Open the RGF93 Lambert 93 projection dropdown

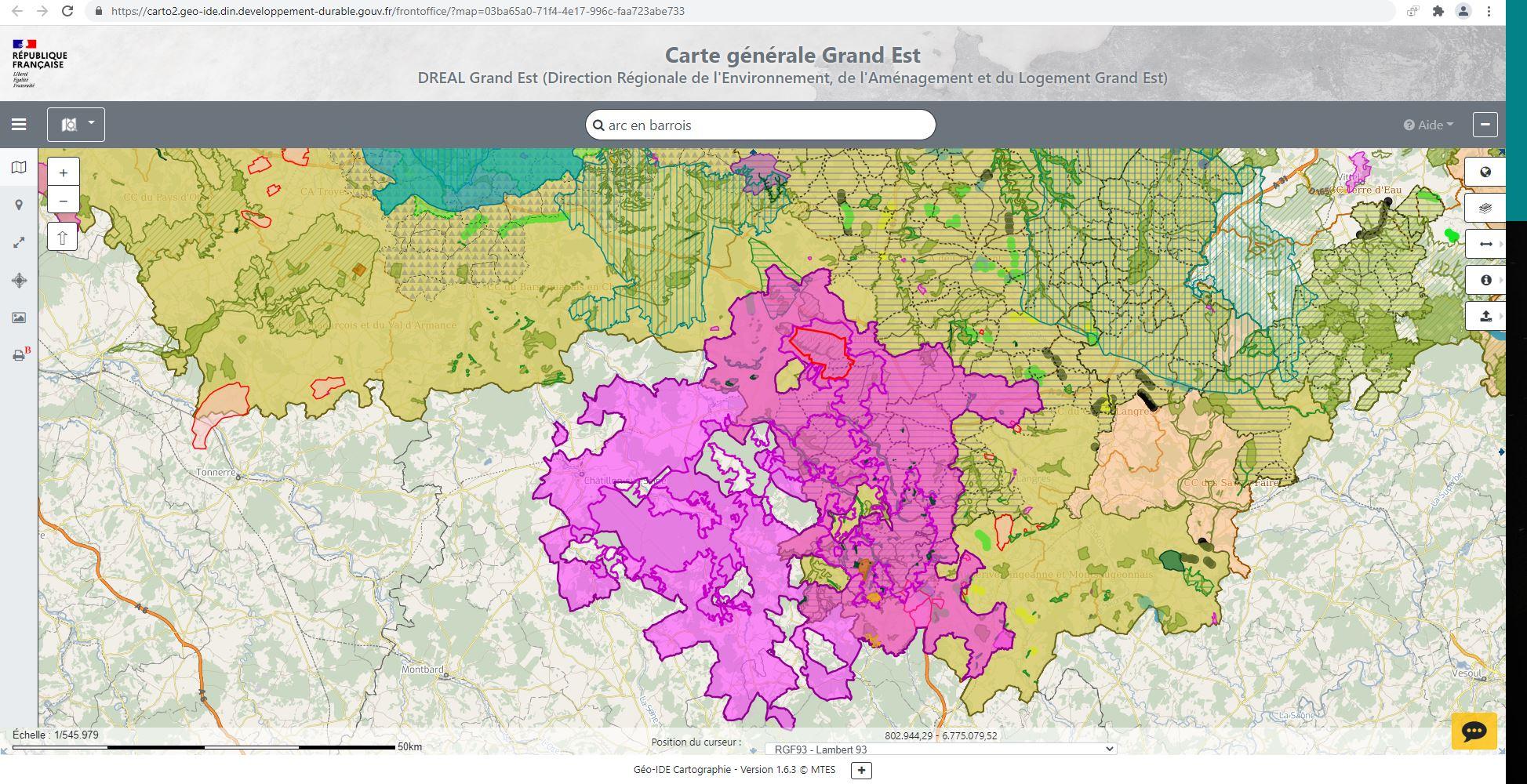pyautogui.click(x=940, y=749)
